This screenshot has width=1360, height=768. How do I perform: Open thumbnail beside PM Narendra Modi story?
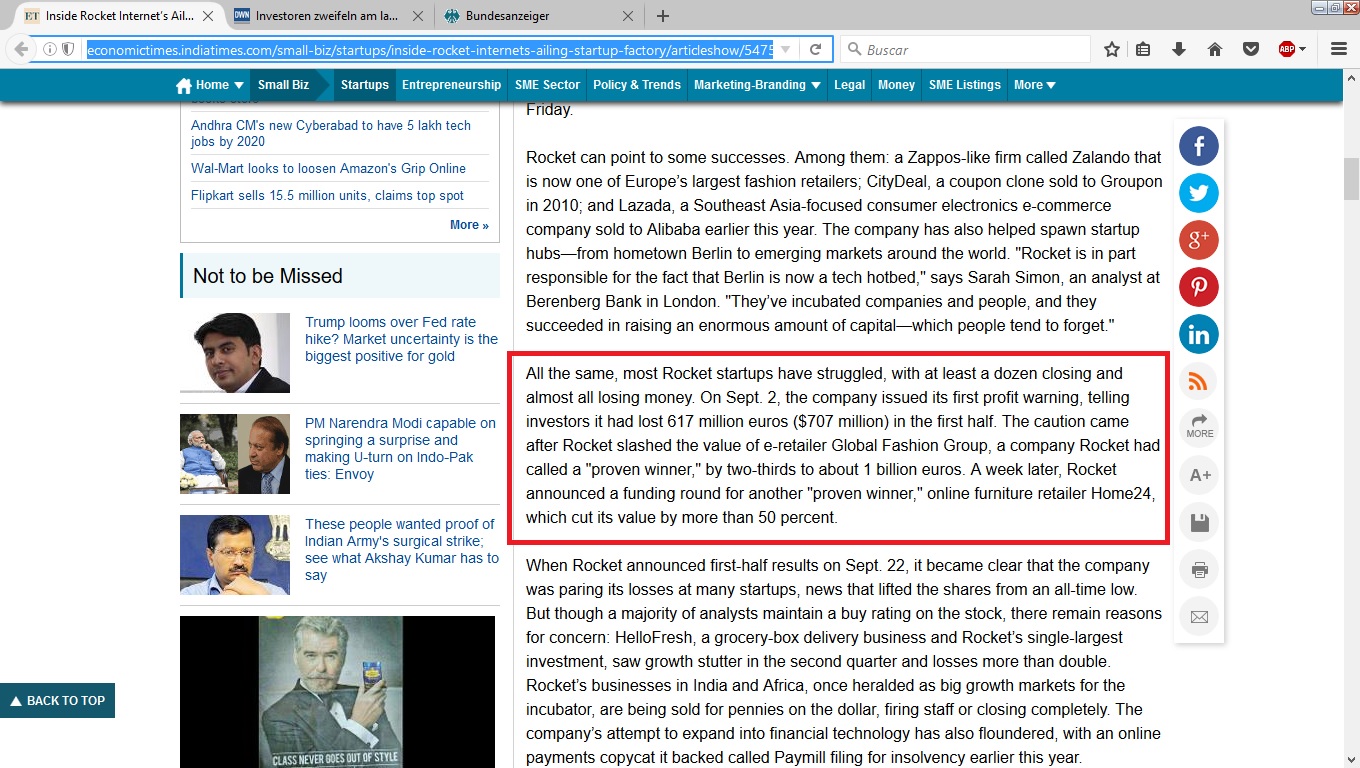tap(235, 454)
